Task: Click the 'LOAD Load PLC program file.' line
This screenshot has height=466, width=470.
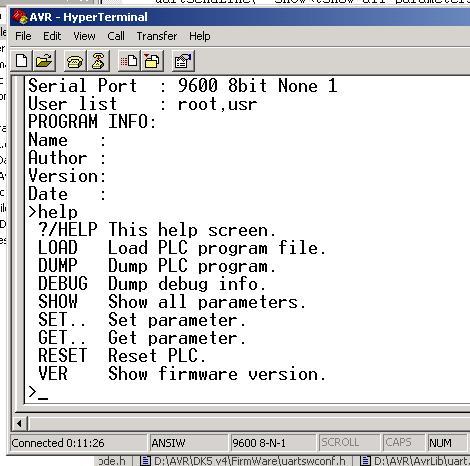Action: (182, 248)
